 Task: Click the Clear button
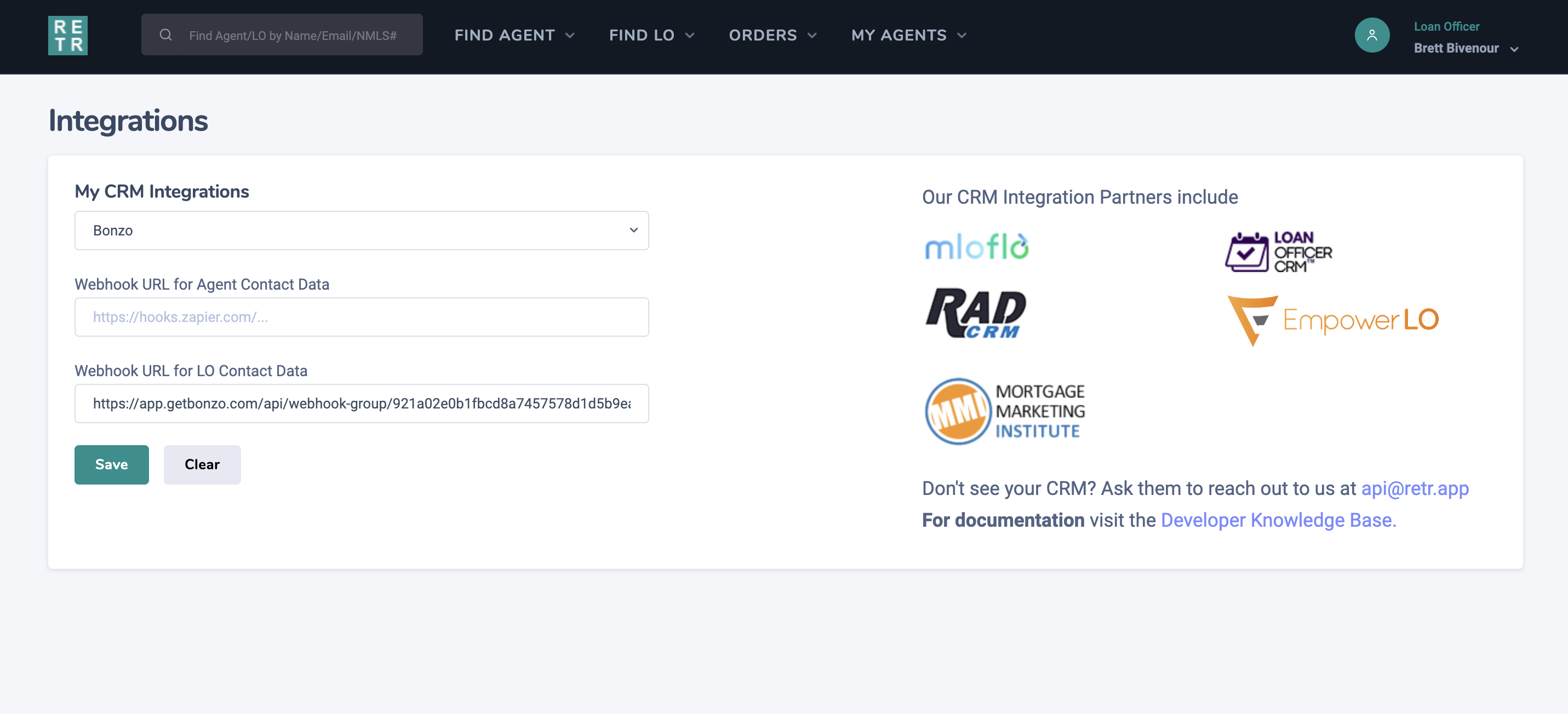pos(202,464)
